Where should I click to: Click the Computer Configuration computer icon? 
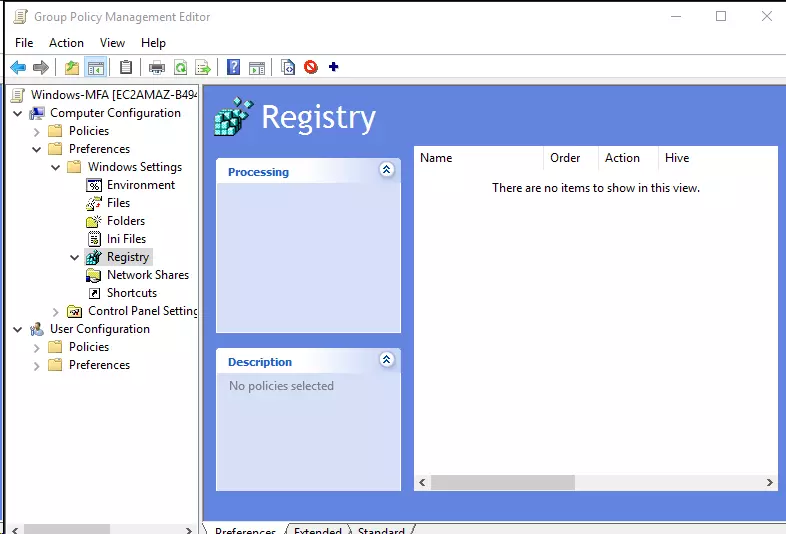(x=37, y=113)
